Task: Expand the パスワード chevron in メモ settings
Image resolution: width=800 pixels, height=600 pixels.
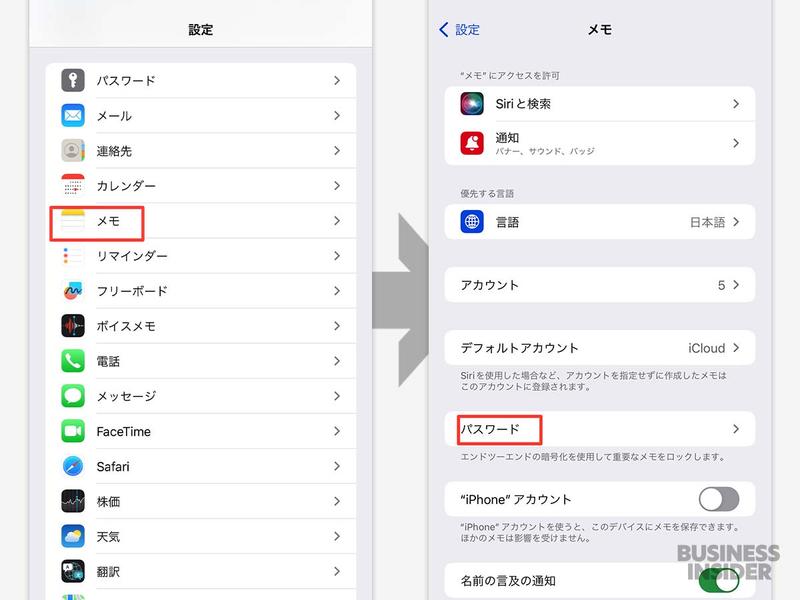Action: click(x=736, y=429)
